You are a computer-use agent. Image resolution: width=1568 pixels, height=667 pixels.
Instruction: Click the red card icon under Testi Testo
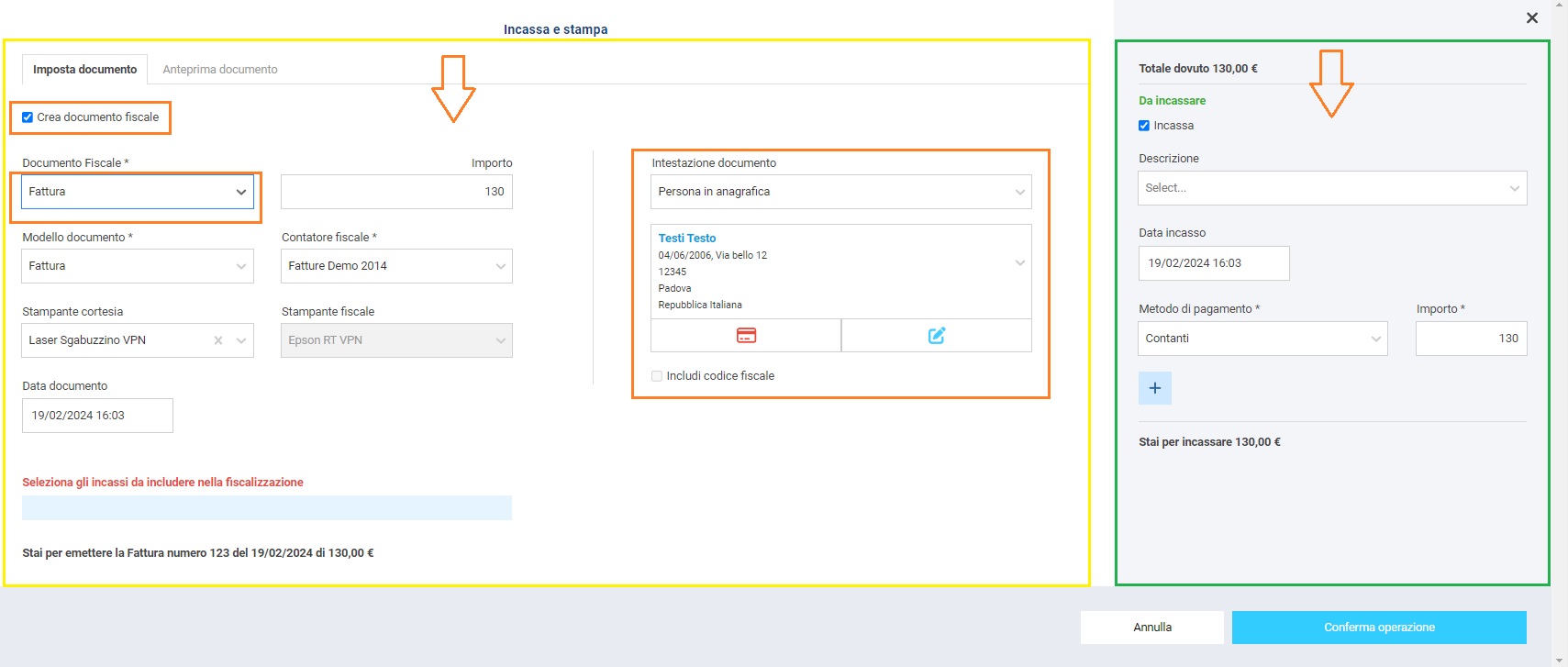(746, 336)
